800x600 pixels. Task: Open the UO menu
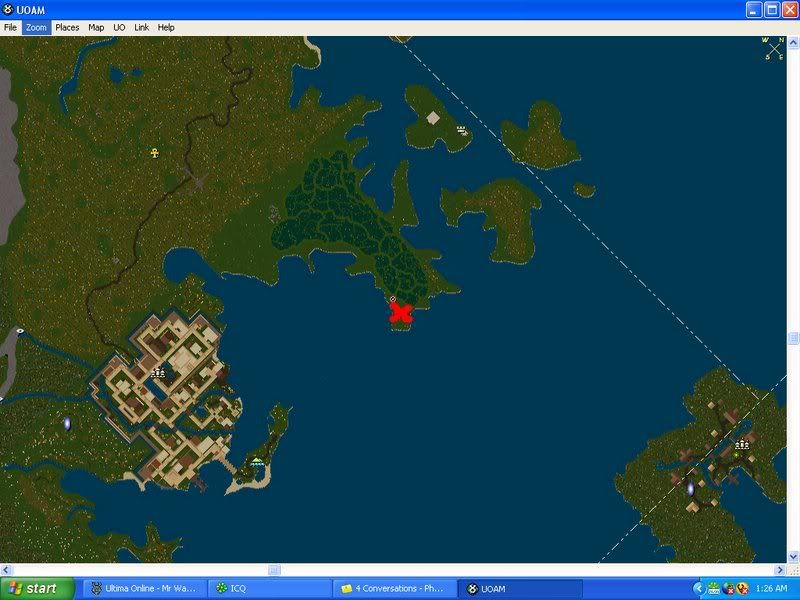click(x=119, y=28)
